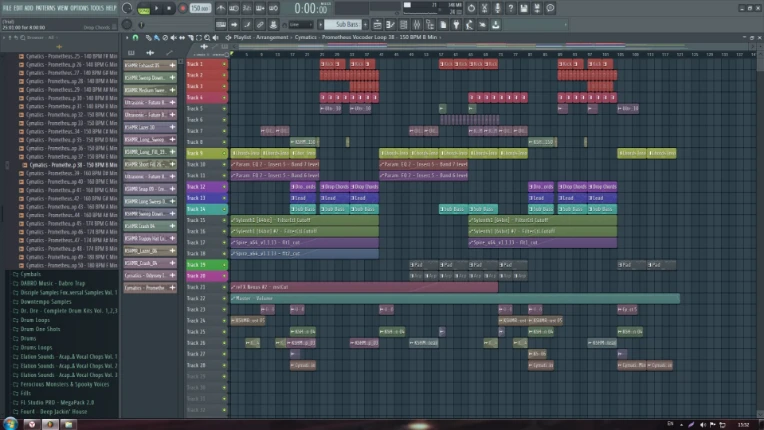Select KSHMR Exhaust clip in picker
The width and height of the screenshot is (764, 430).
pos(150,65)
